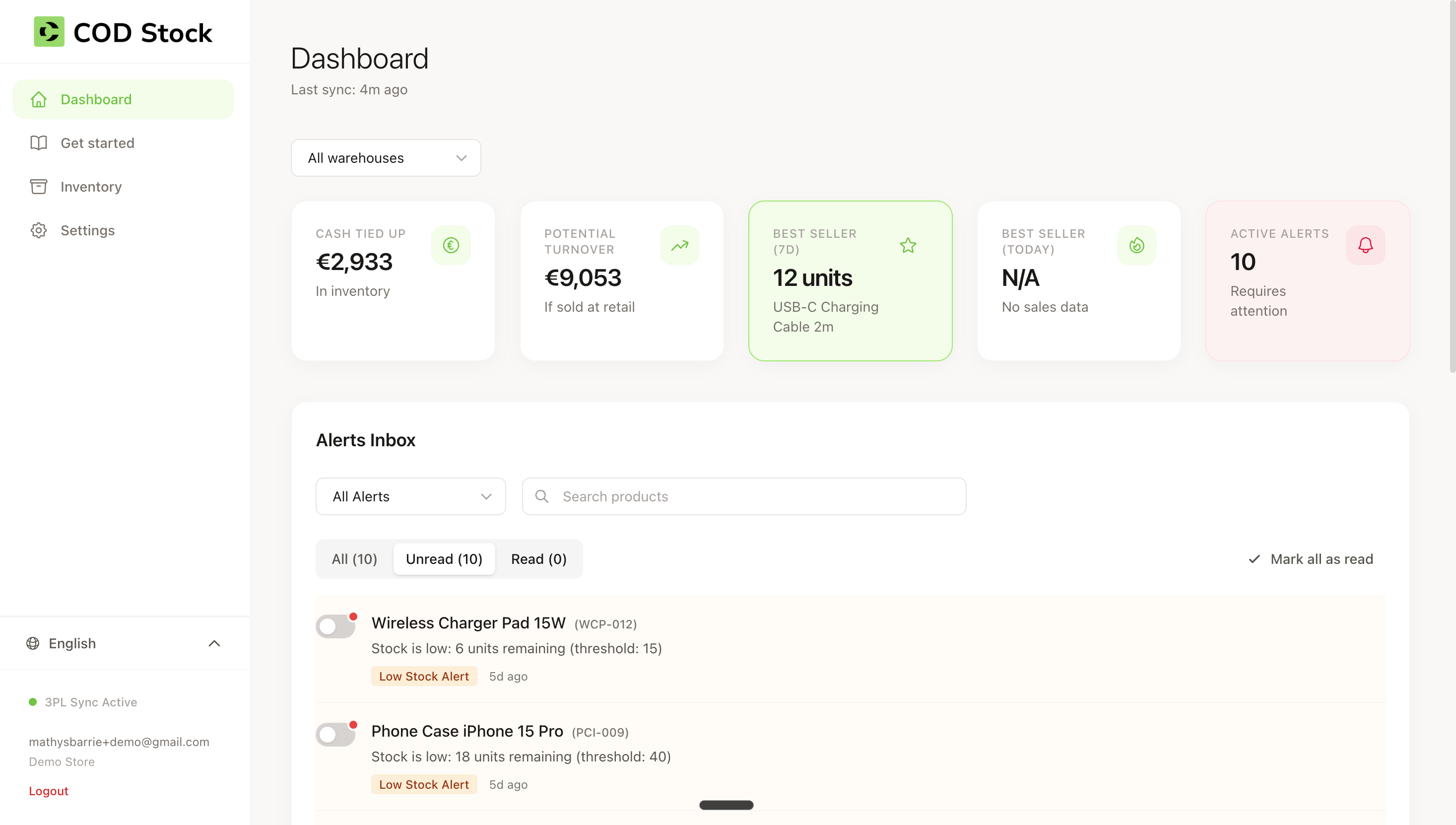
Task: Click the Logout link
Action: tap(48, 790)
